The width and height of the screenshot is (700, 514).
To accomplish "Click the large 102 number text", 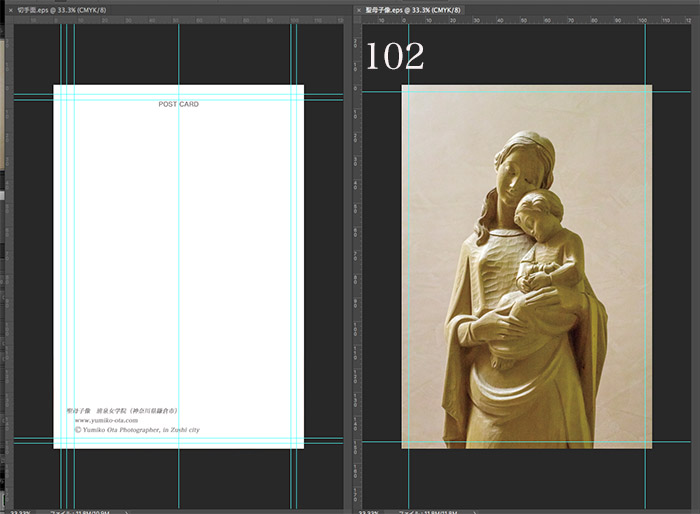I will click(x=395, y=56).
